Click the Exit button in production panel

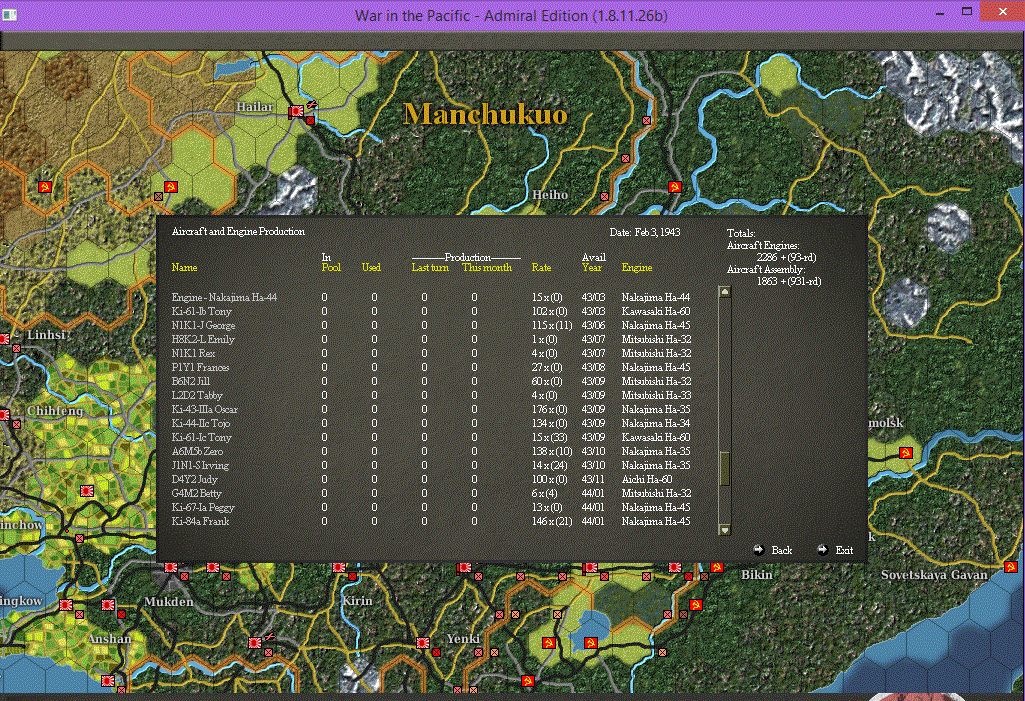pos(844,551)
